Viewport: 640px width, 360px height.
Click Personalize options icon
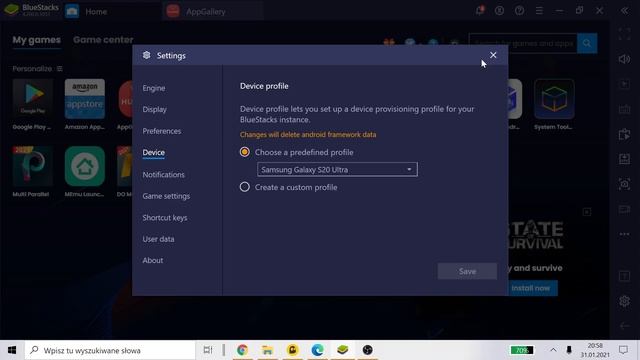click(60, 69)
